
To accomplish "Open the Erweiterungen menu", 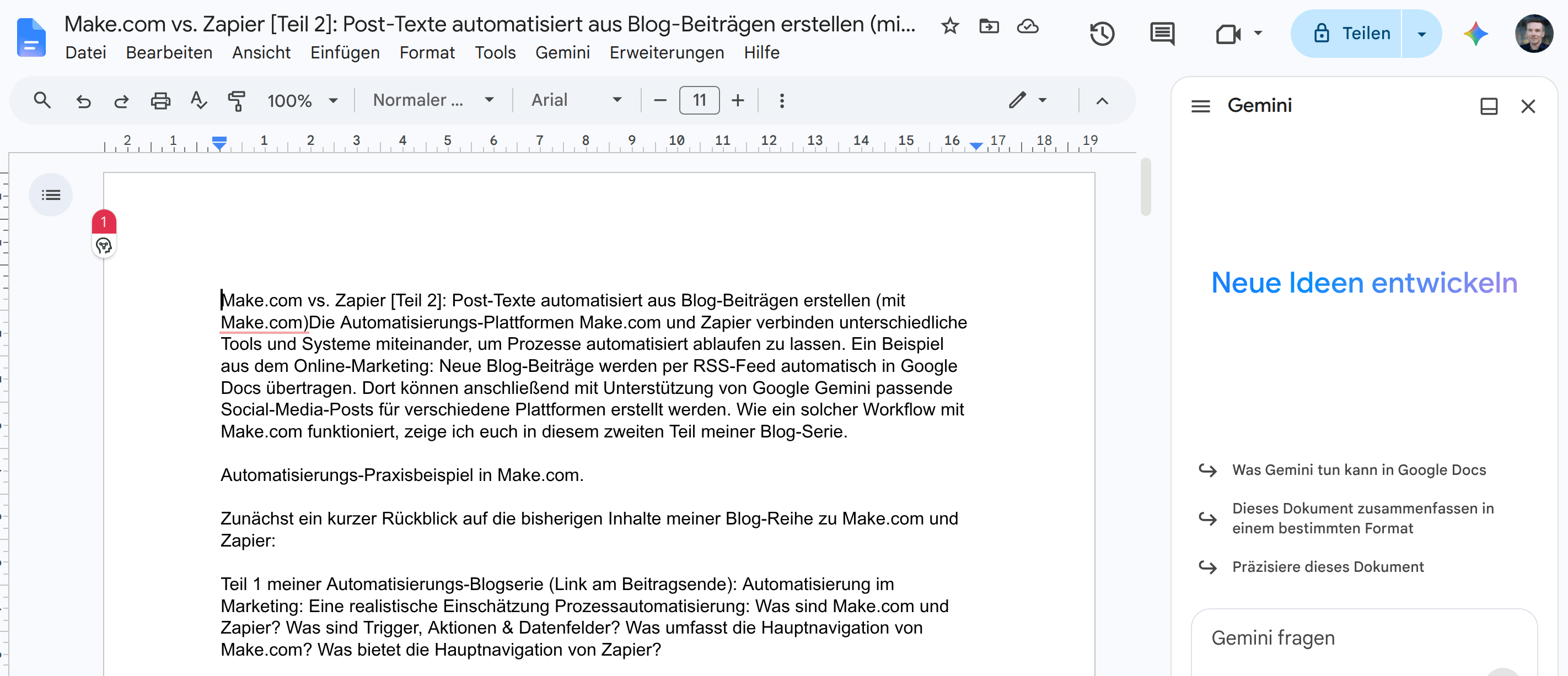I will click(667, 52).
